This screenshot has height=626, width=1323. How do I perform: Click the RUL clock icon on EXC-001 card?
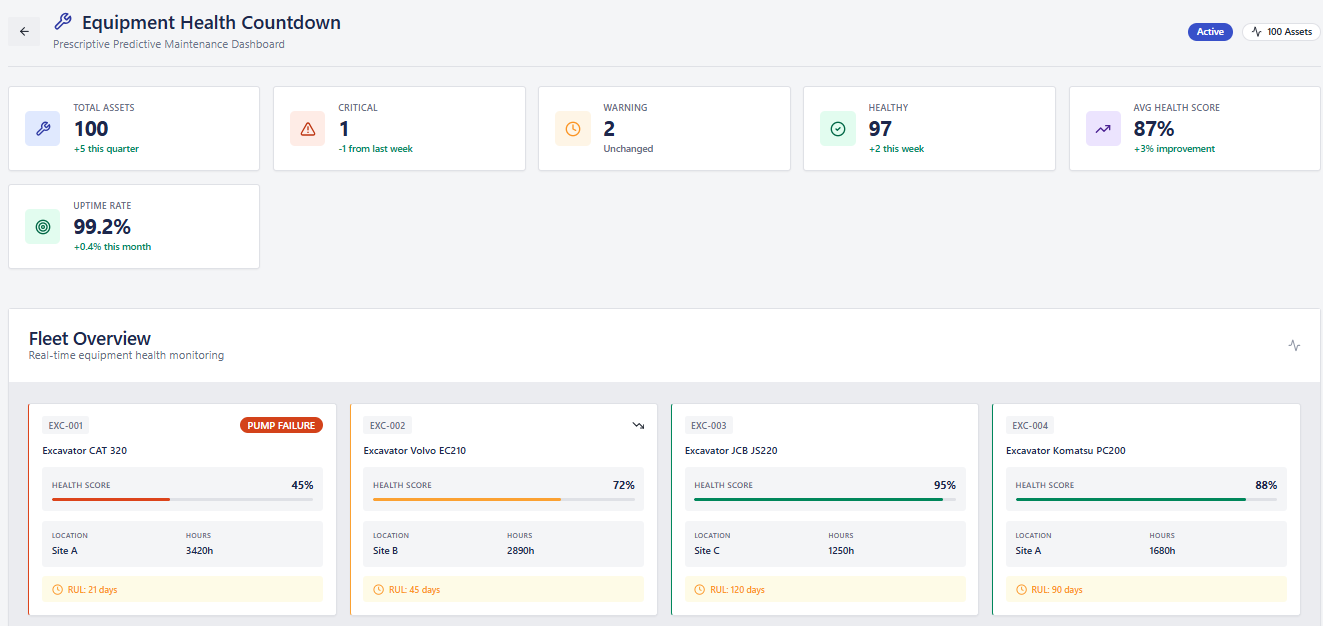point(58,589)
